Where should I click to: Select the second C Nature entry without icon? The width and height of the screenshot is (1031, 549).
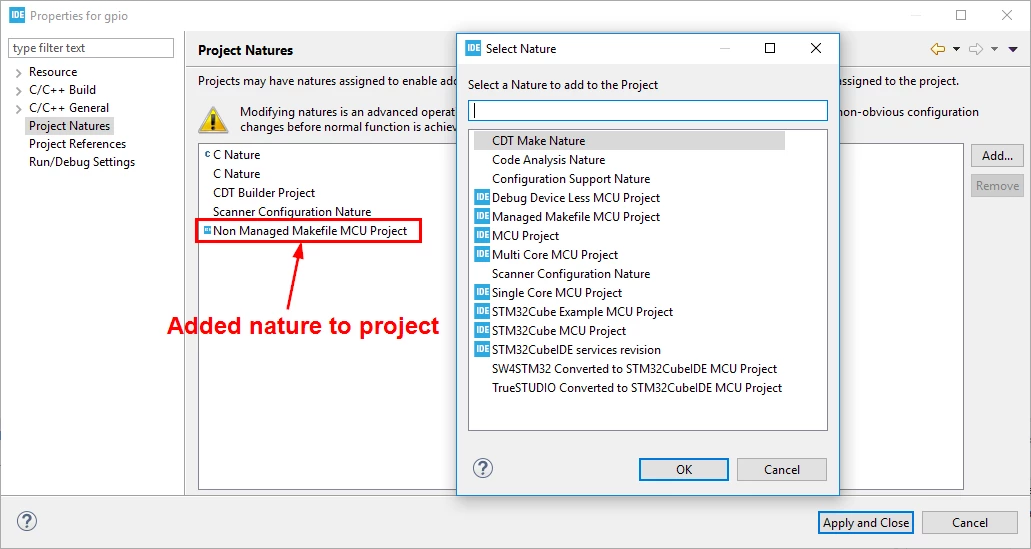(236, 174)
